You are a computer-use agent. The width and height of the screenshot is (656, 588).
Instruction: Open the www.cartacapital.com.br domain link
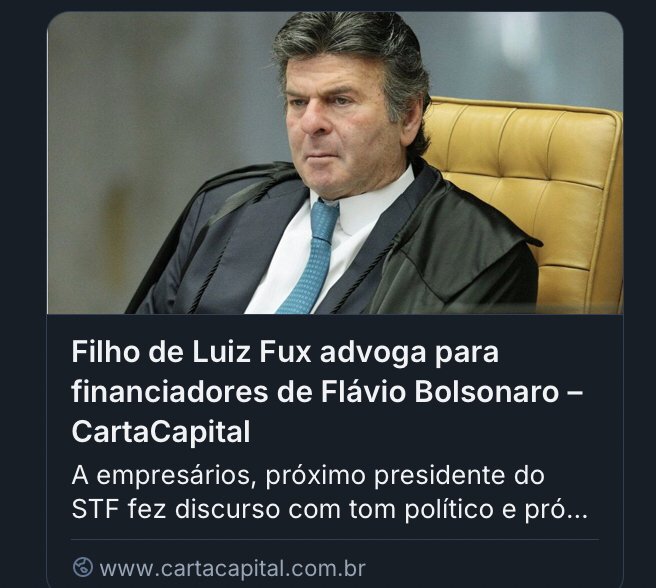pyautogui.click(x=233, y=568)
